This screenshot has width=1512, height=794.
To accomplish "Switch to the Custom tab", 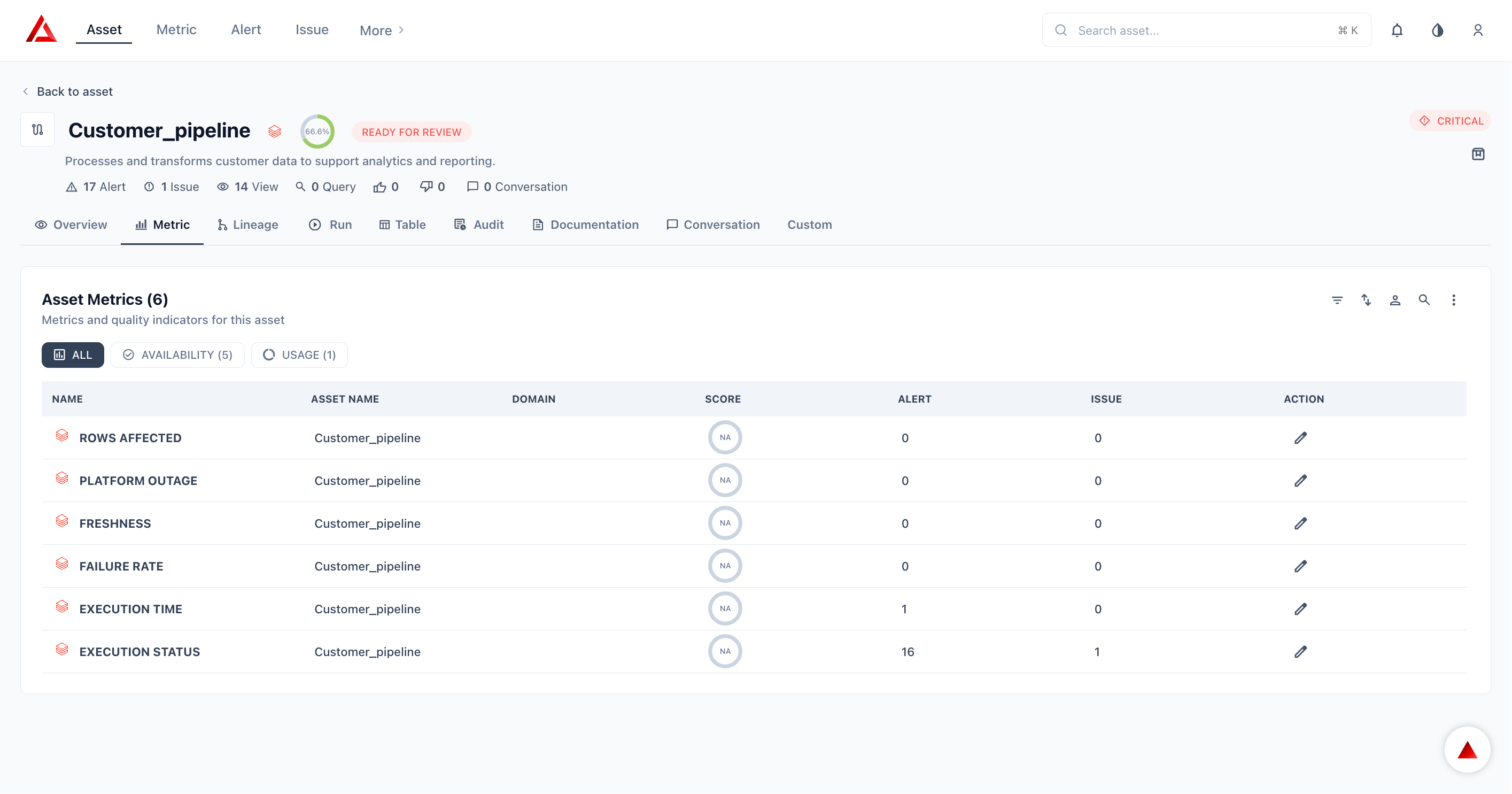I will point(809,225).
